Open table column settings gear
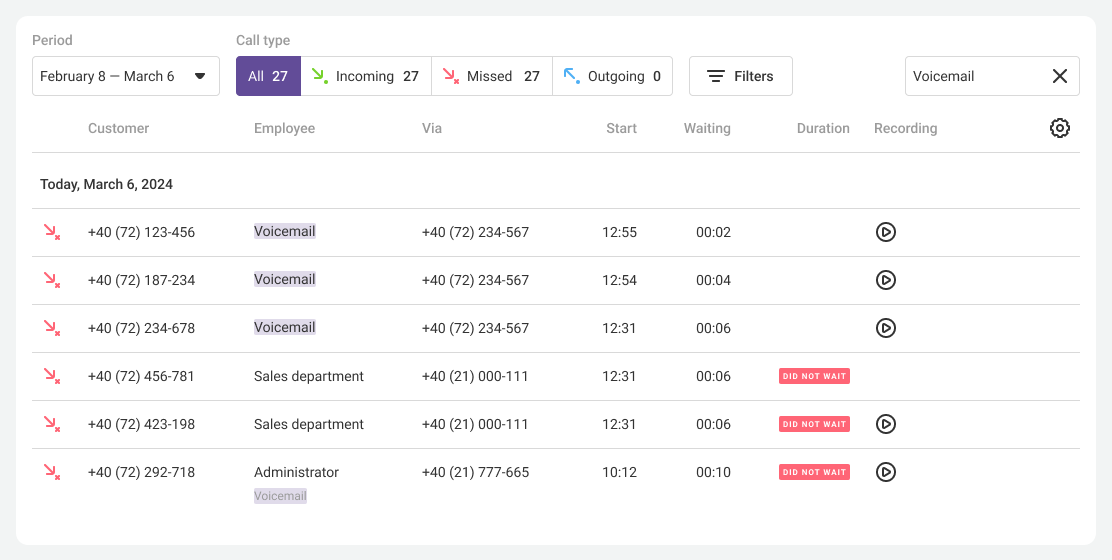The image size is (1112, 560). pos(1059,128)
